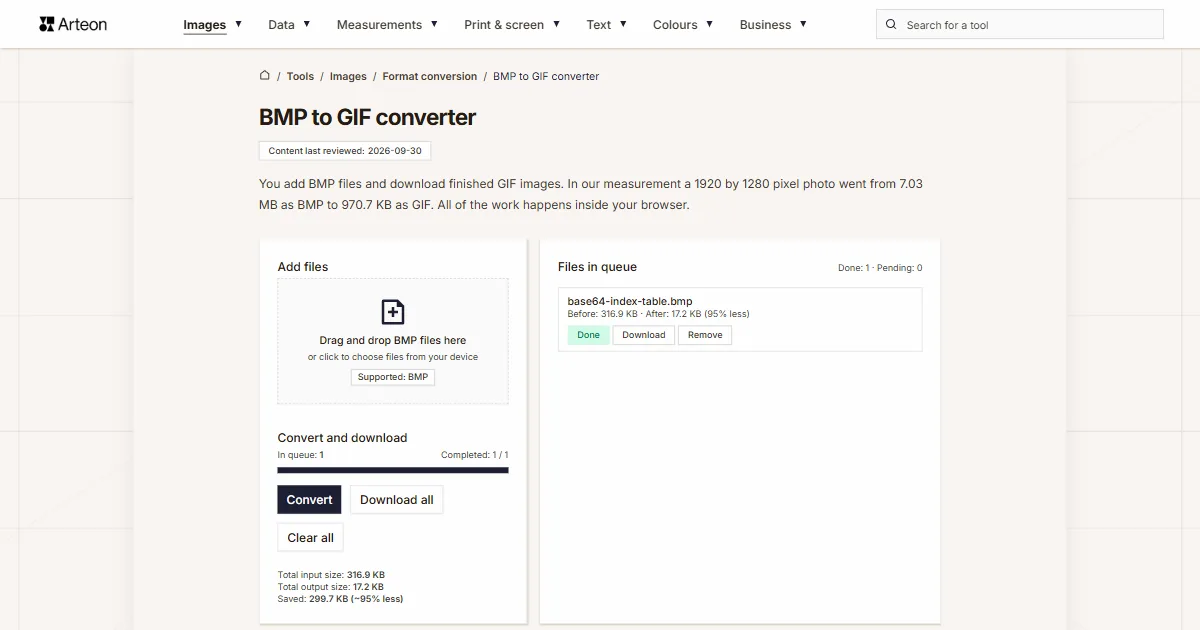
Task: Click the BMP files drop zone
Action: (393, 341)
